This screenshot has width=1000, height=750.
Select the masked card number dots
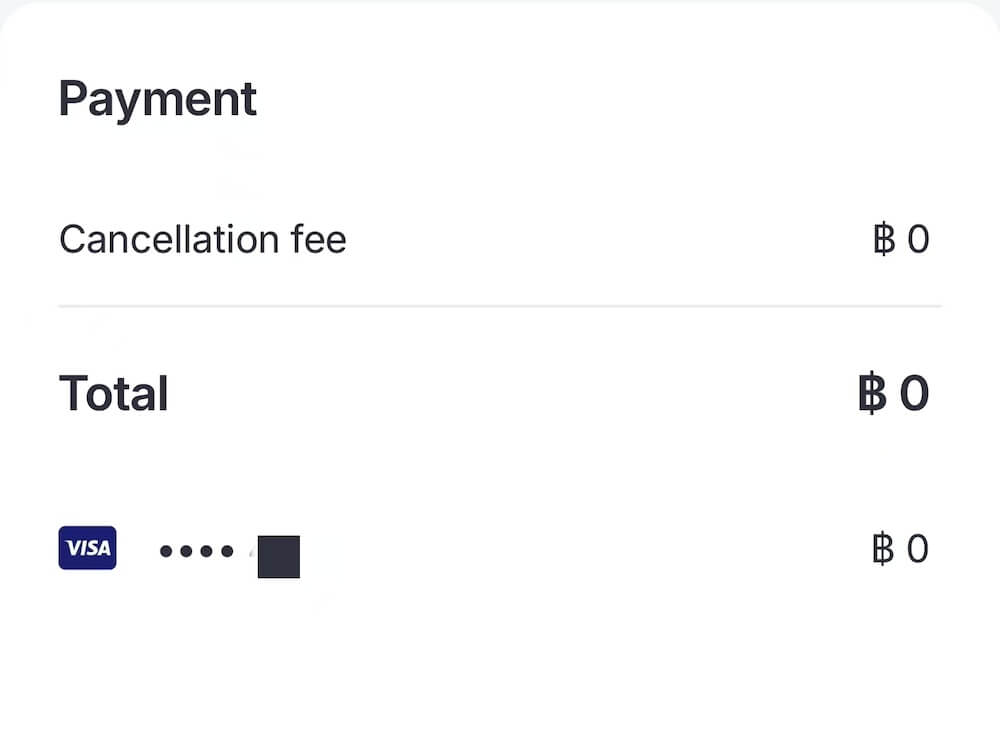[x=196, y=551]
